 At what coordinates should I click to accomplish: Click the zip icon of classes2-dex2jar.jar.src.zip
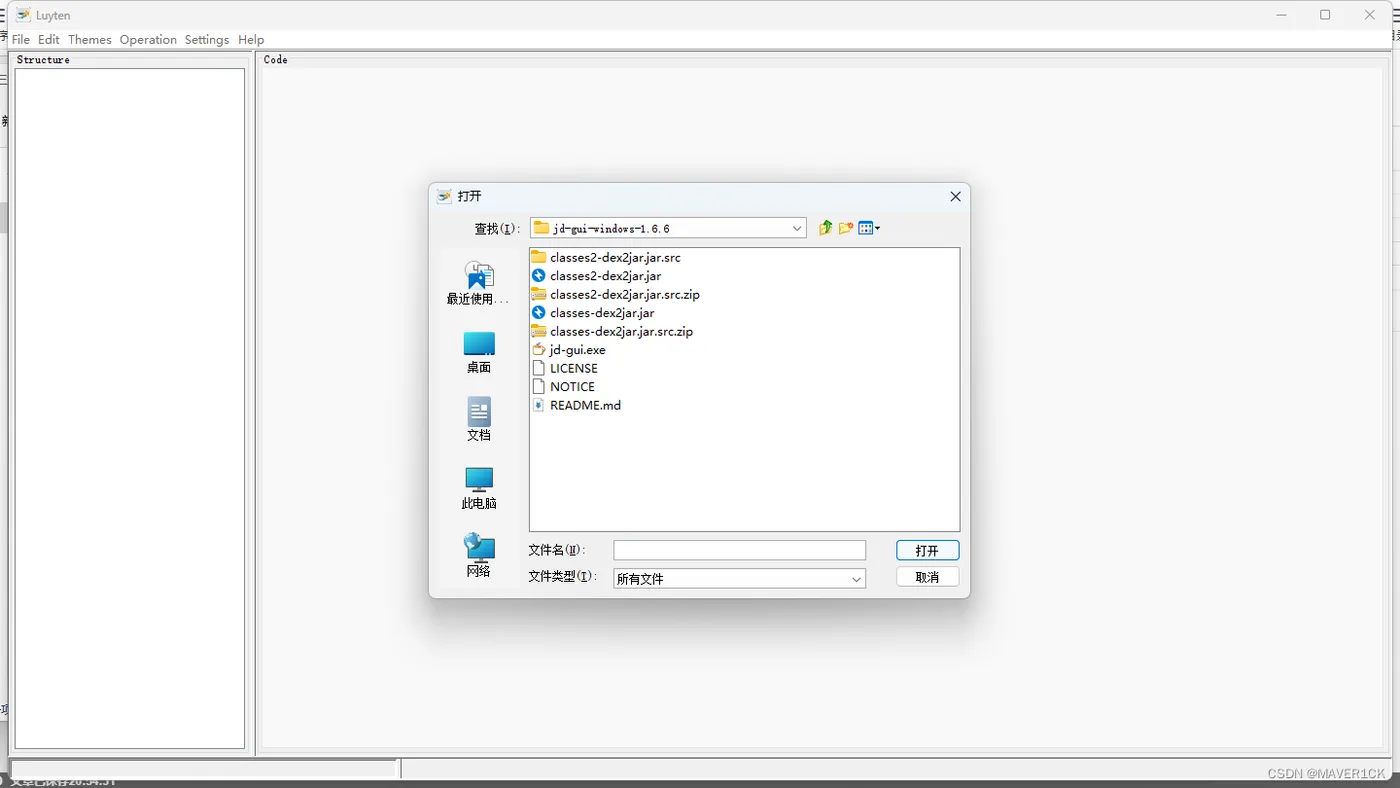point(539,294)
